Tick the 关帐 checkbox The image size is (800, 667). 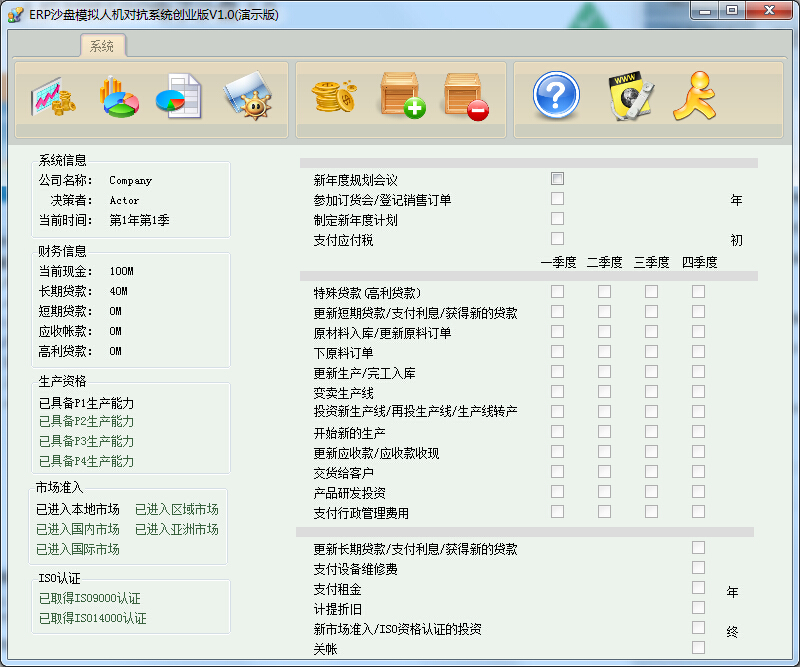(698, 648)
